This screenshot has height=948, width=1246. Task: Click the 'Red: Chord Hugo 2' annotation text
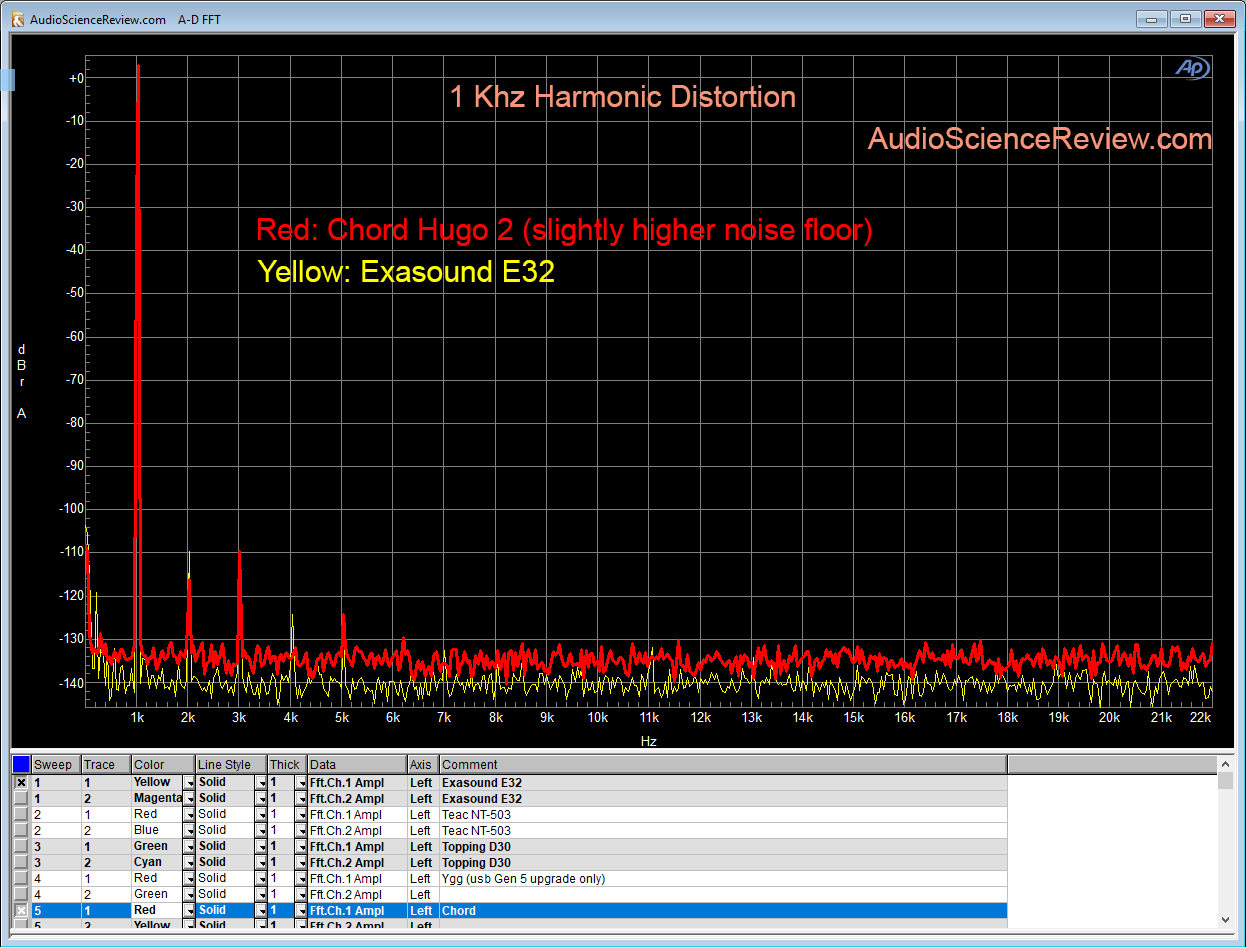(x=384, y=230)
